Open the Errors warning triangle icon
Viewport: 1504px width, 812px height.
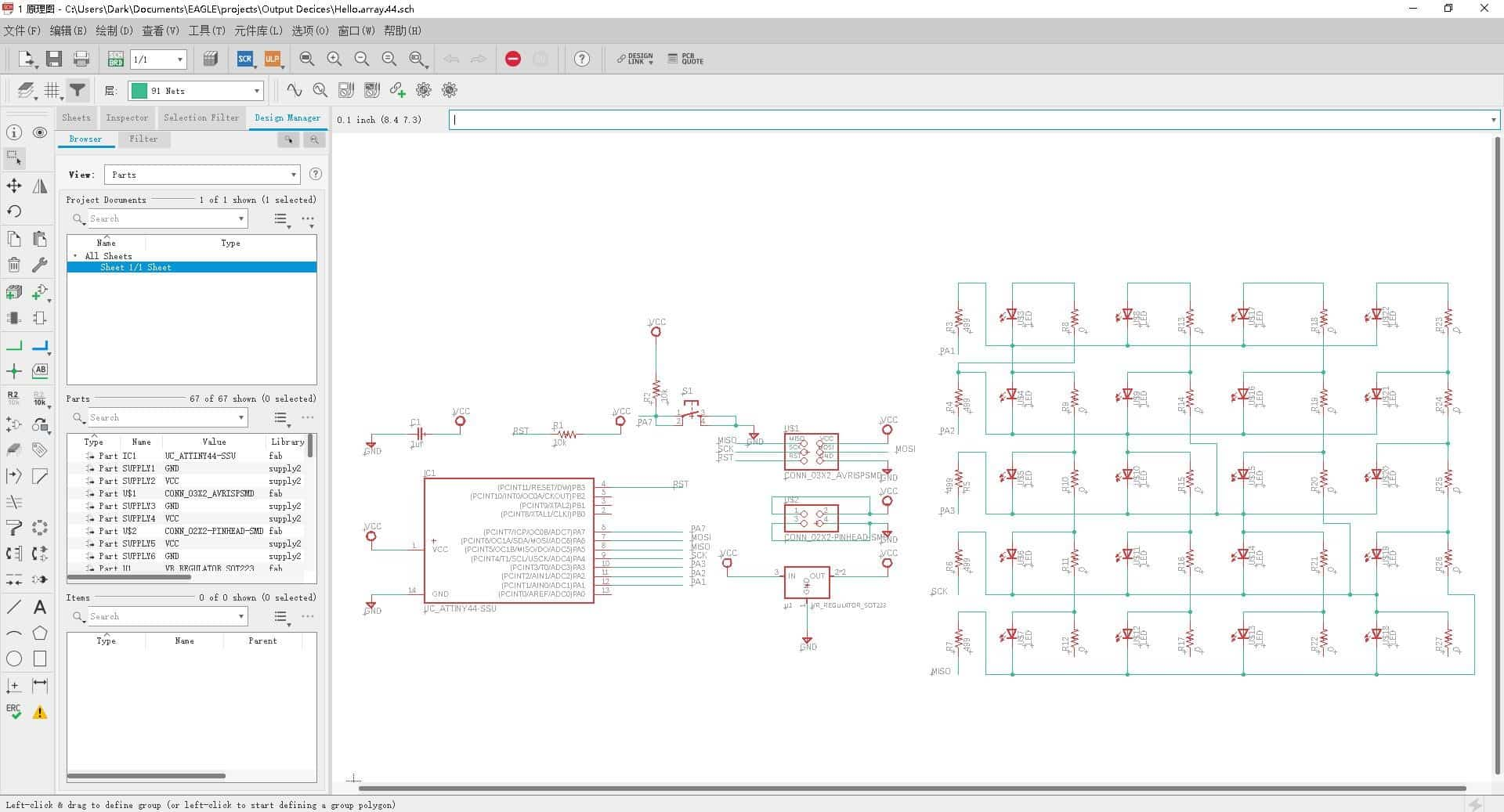click(40, 713)
